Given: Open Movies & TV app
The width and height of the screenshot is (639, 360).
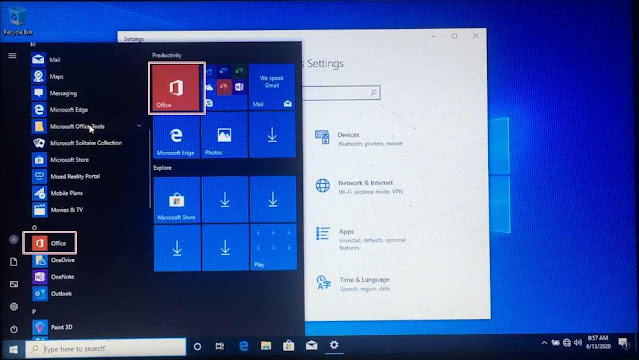Looking at the screenshot, I should (57, 210).
